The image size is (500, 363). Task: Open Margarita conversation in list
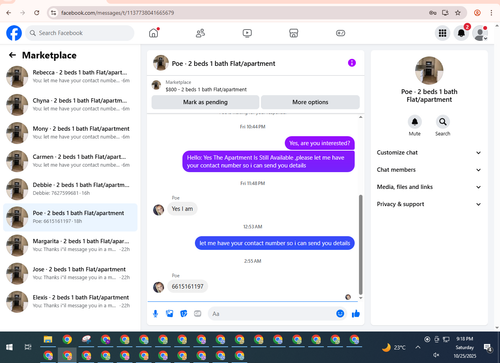coord(70,245)
